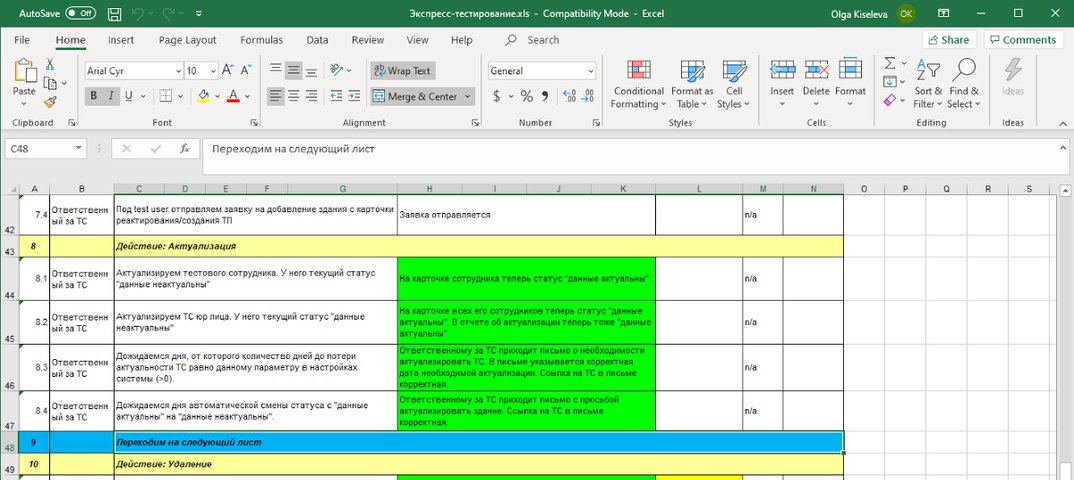Screen dimensions: 1074x480
Task: Click Top Align icon
Action: pyautogui.click(x=275, y=70)
